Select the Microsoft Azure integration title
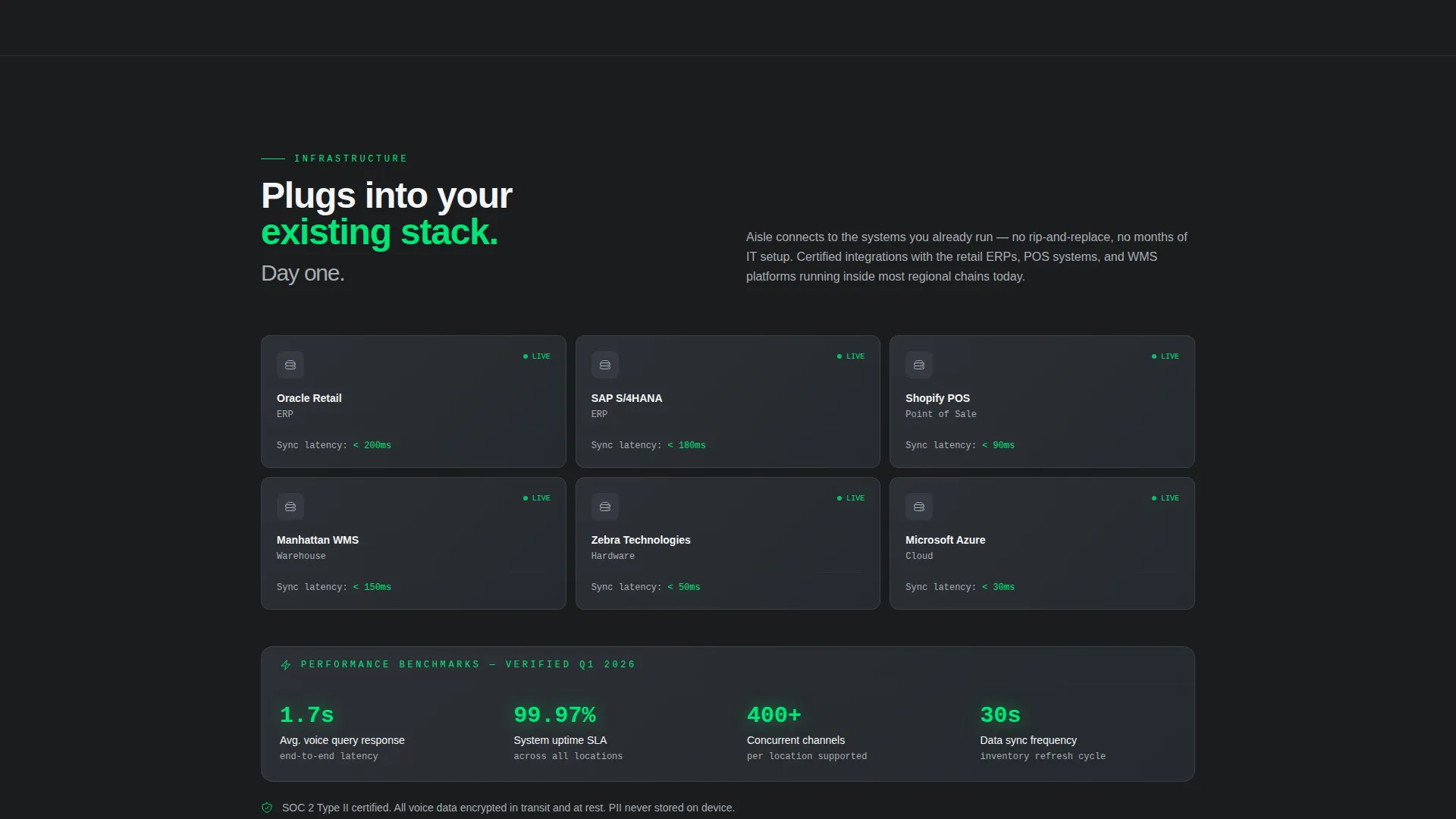Viewport: 1456px width, 819px height. 945,540
